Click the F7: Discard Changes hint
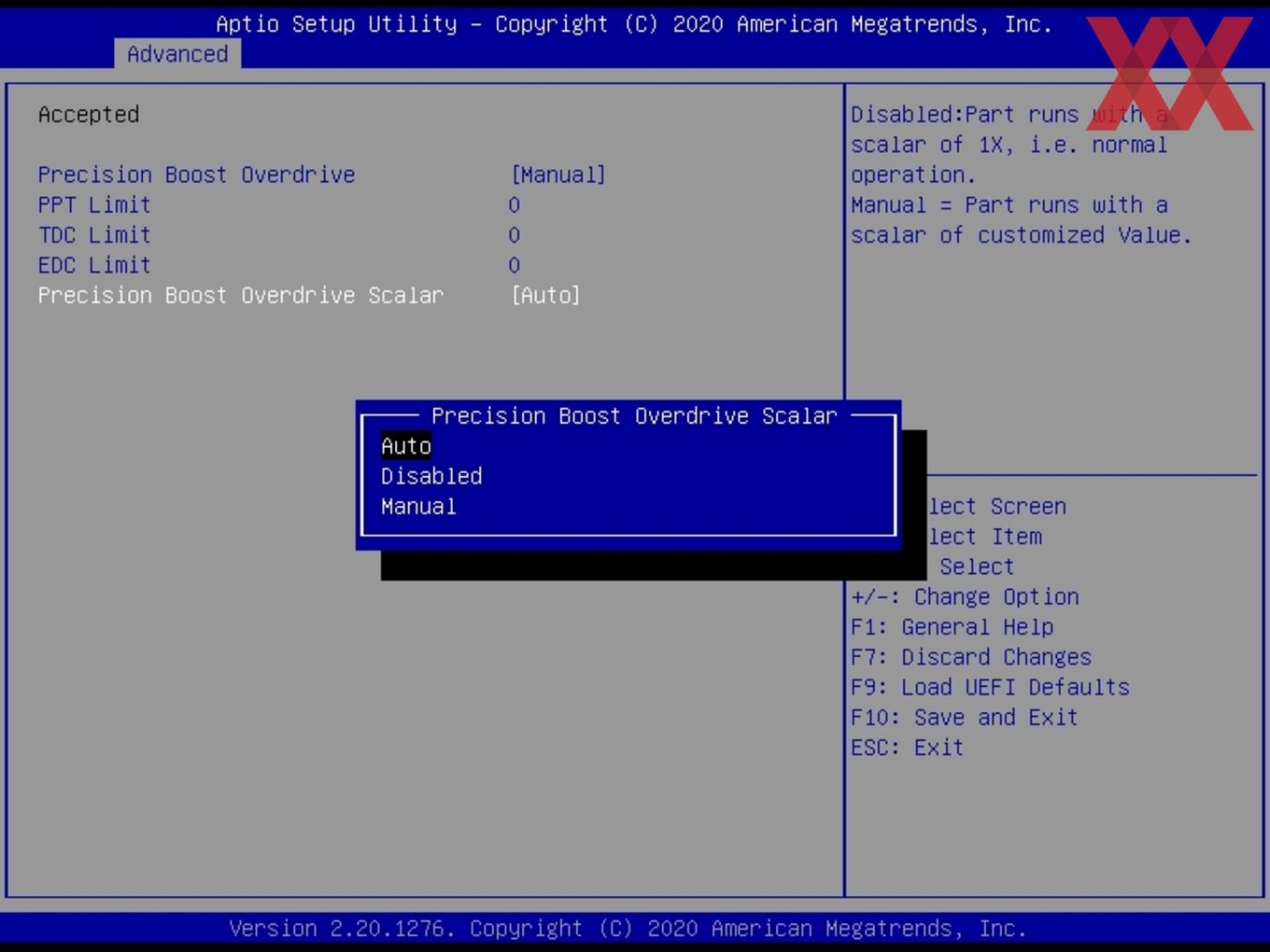The image size is (1270, 952). pos(971,657)
